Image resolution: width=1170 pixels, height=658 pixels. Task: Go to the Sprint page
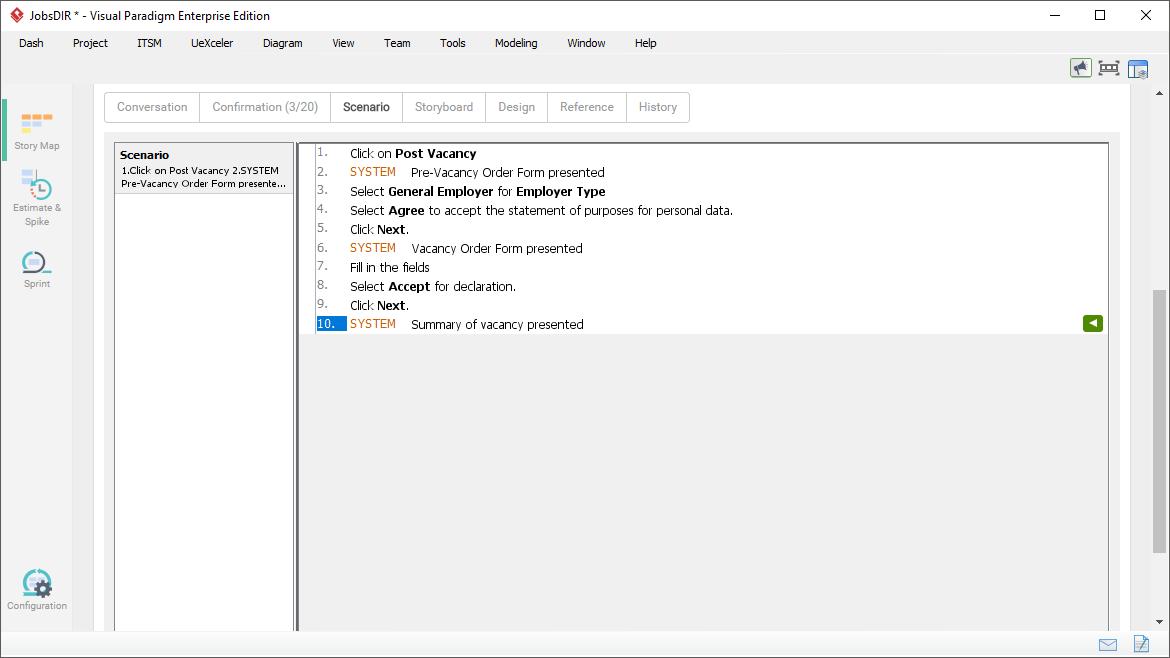[x=37, y=269]
